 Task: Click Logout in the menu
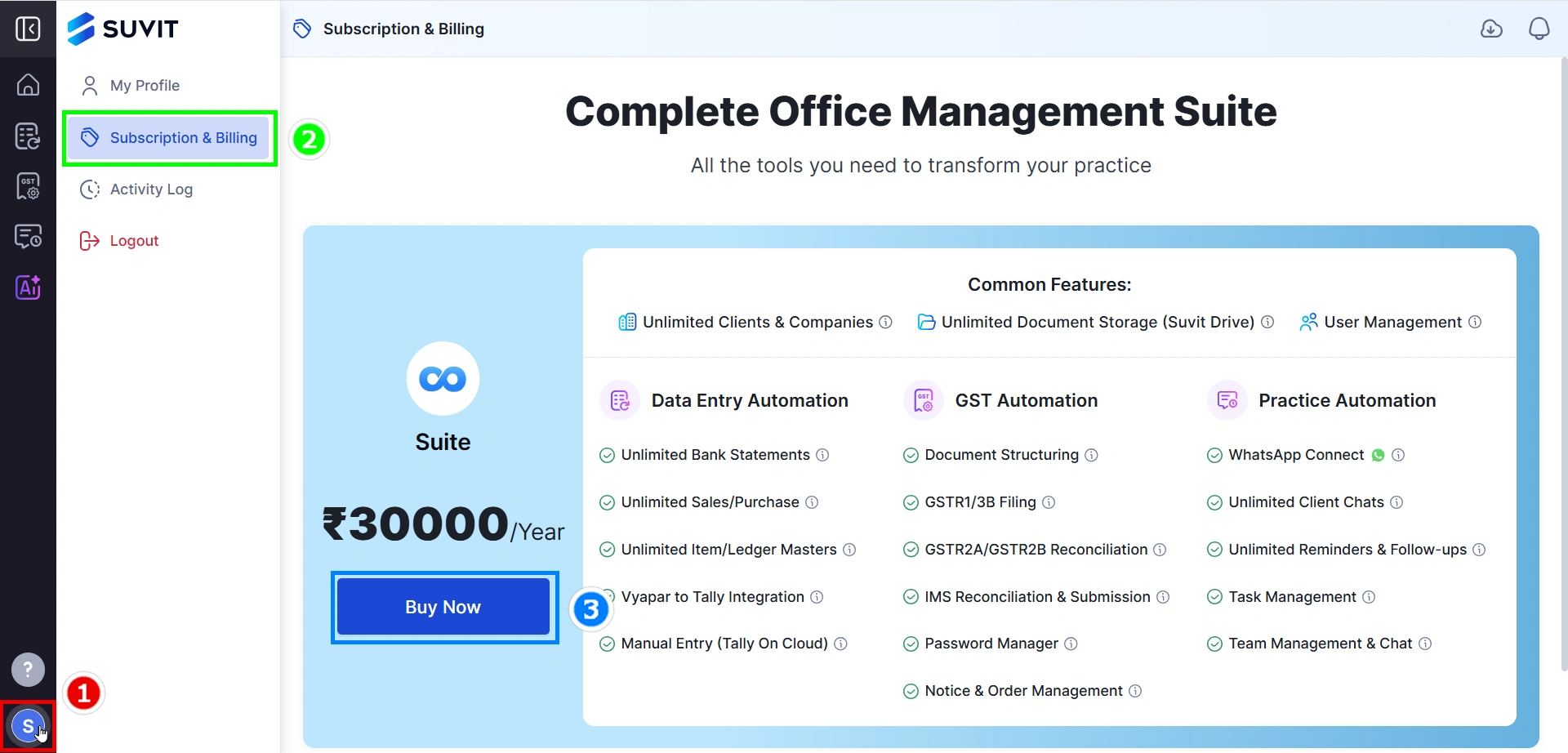pyautogui.click(x=169, y=241)
